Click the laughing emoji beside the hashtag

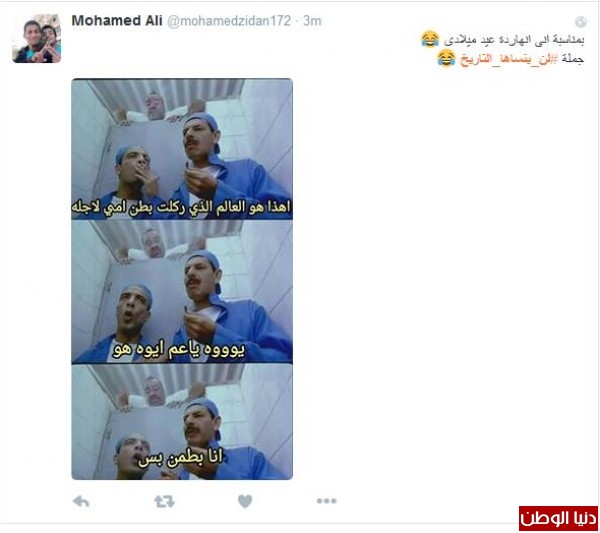pos(446,58)
